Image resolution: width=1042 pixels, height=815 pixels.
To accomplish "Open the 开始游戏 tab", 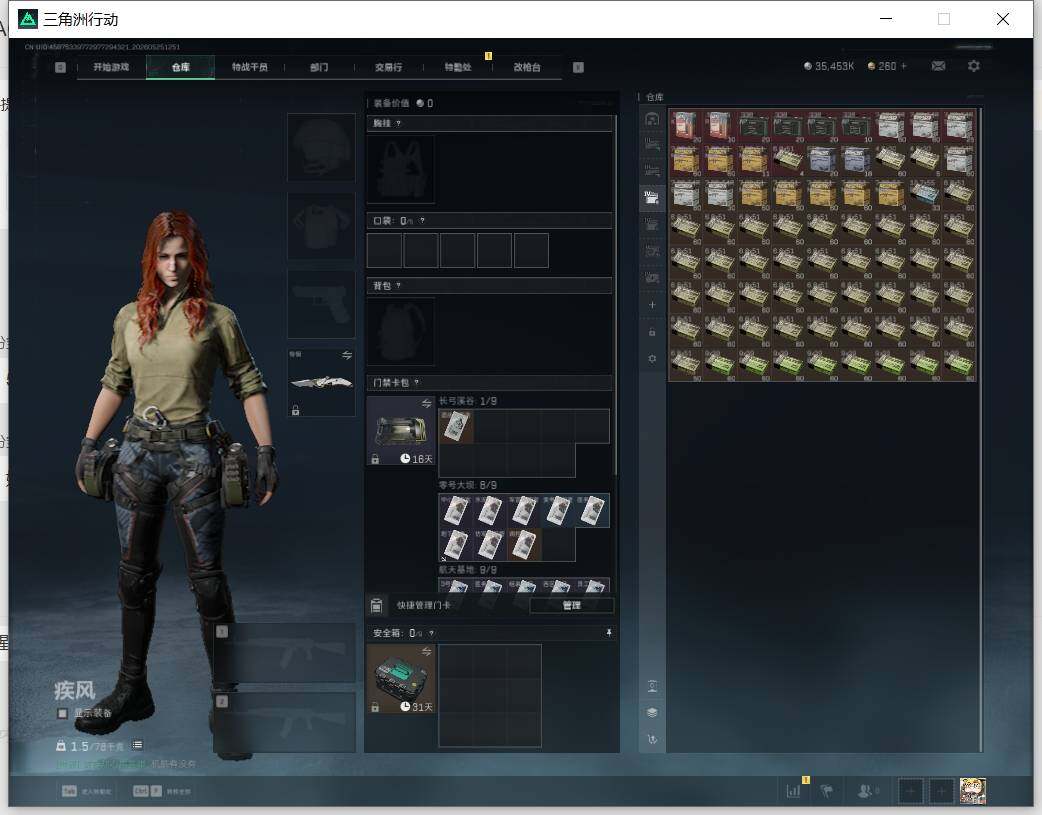I will coord(111,67).
